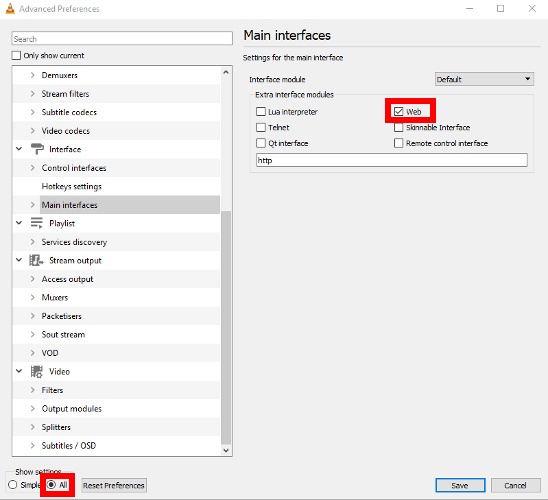Select the Muxers tree item
Screen dimensions: 548x500
coord(55,297)
